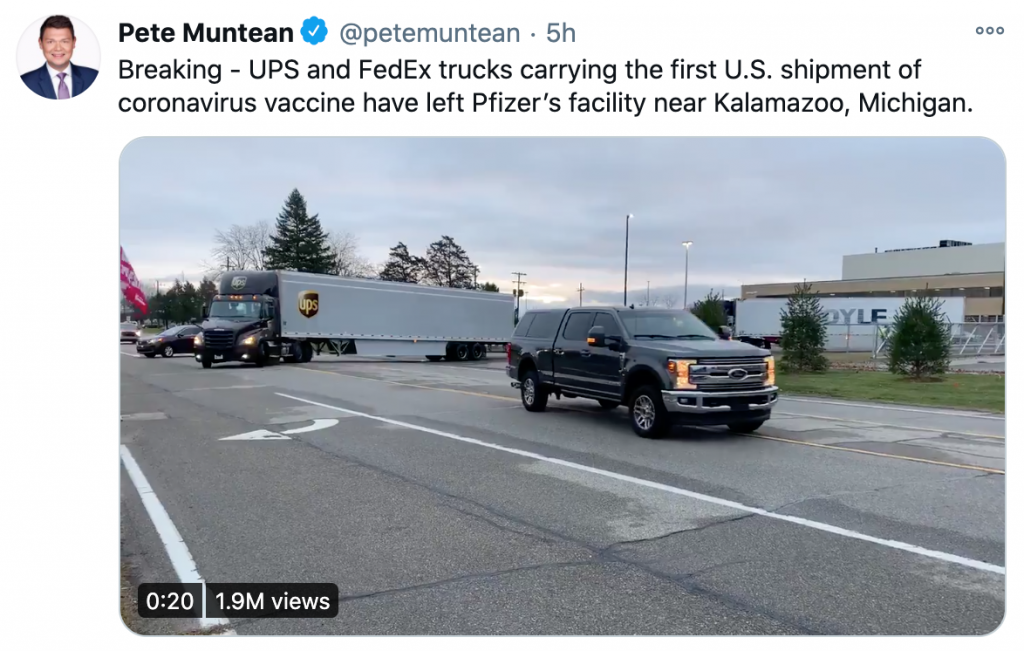This screenshot has width=1024, height=651.
Task: Open the @petemuntean handle link
Action: pos(430,33)
